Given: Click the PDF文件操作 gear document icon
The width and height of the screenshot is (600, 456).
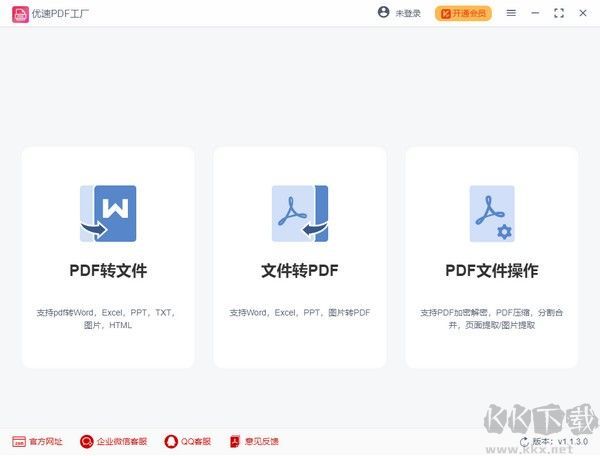Looking at the screenshot, I should (x=492, y=213).
